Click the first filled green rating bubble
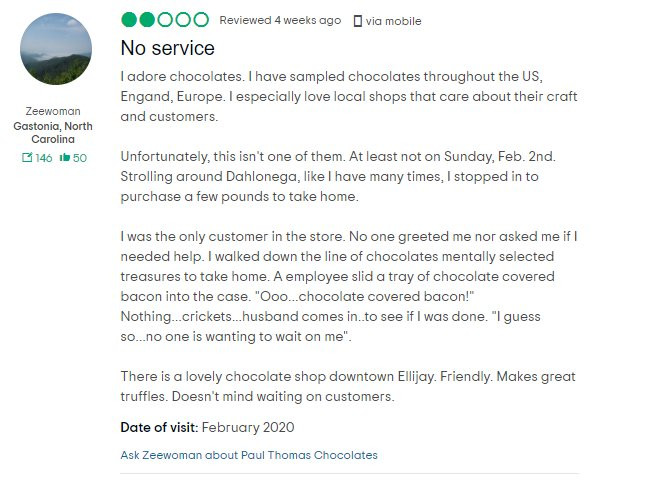662x484 pixels. tap(129, 20)
